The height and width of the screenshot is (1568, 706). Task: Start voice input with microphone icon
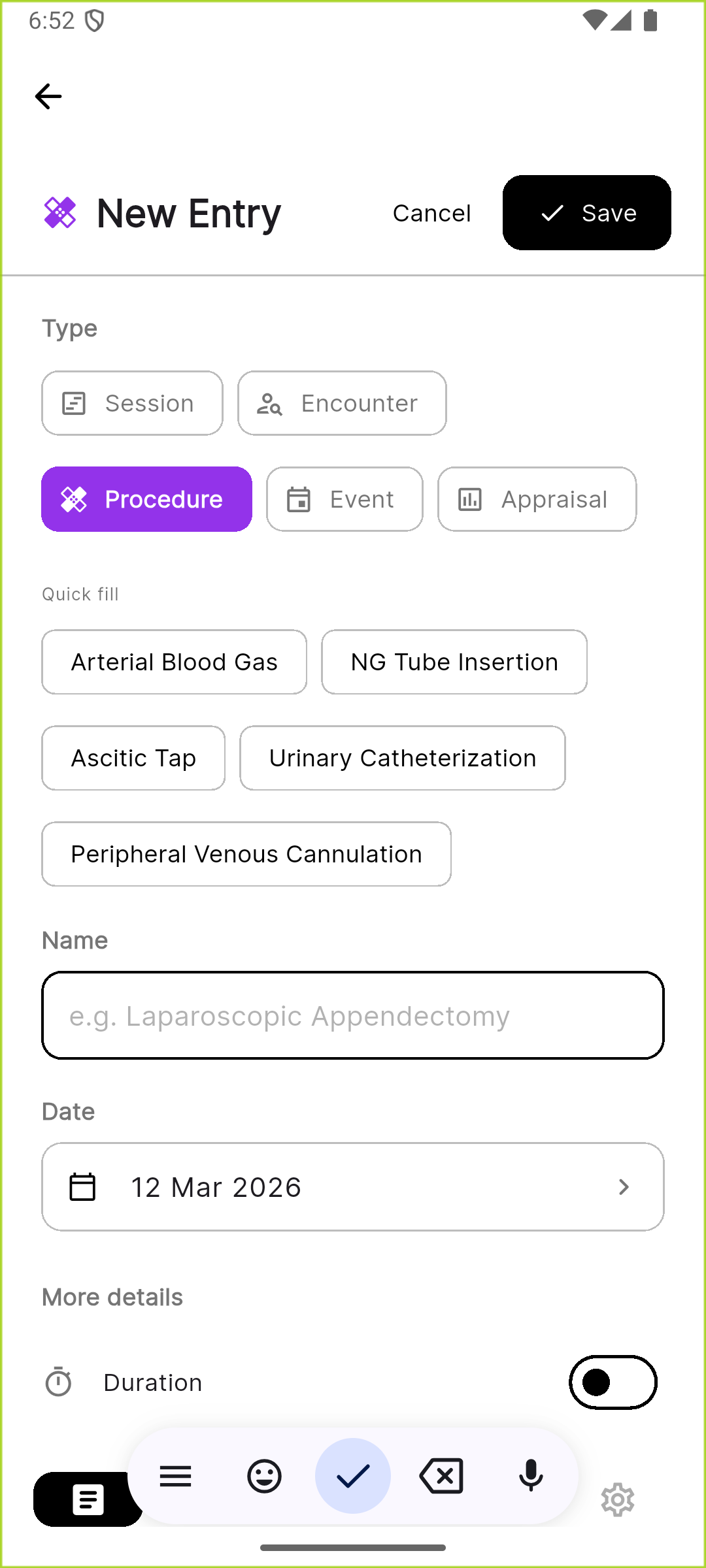coord(531,1476)
